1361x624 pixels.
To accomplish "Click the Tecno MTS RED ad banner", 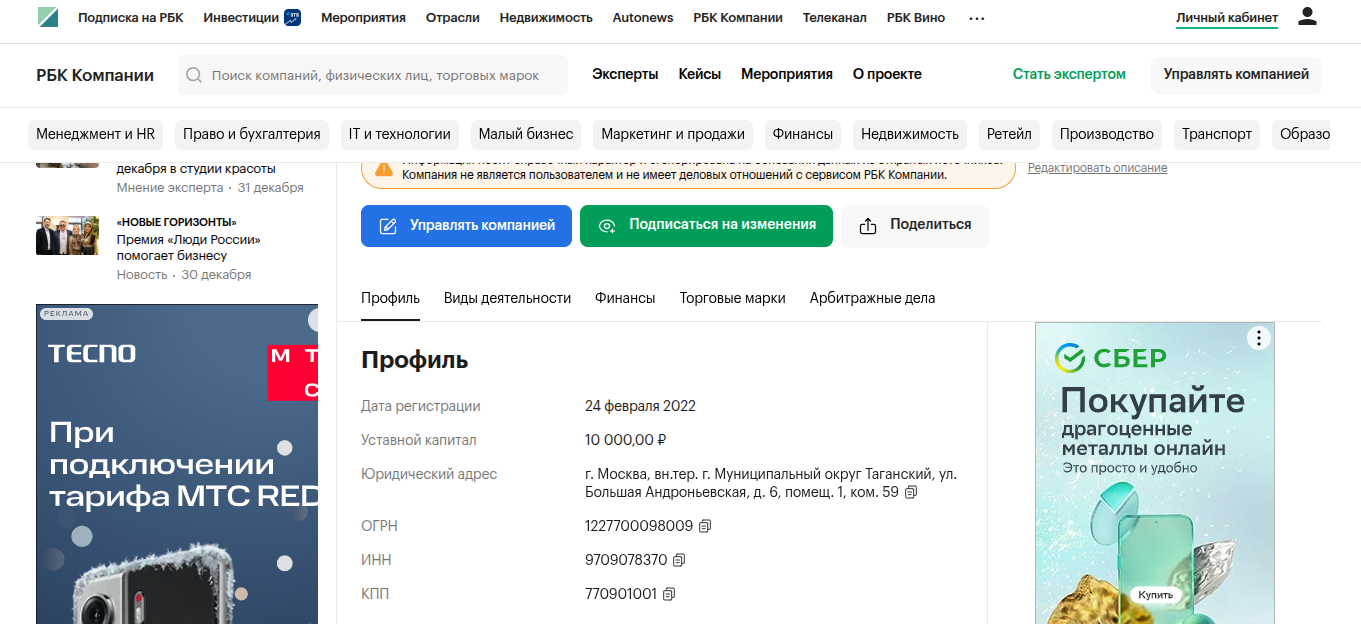I will 177,464.
